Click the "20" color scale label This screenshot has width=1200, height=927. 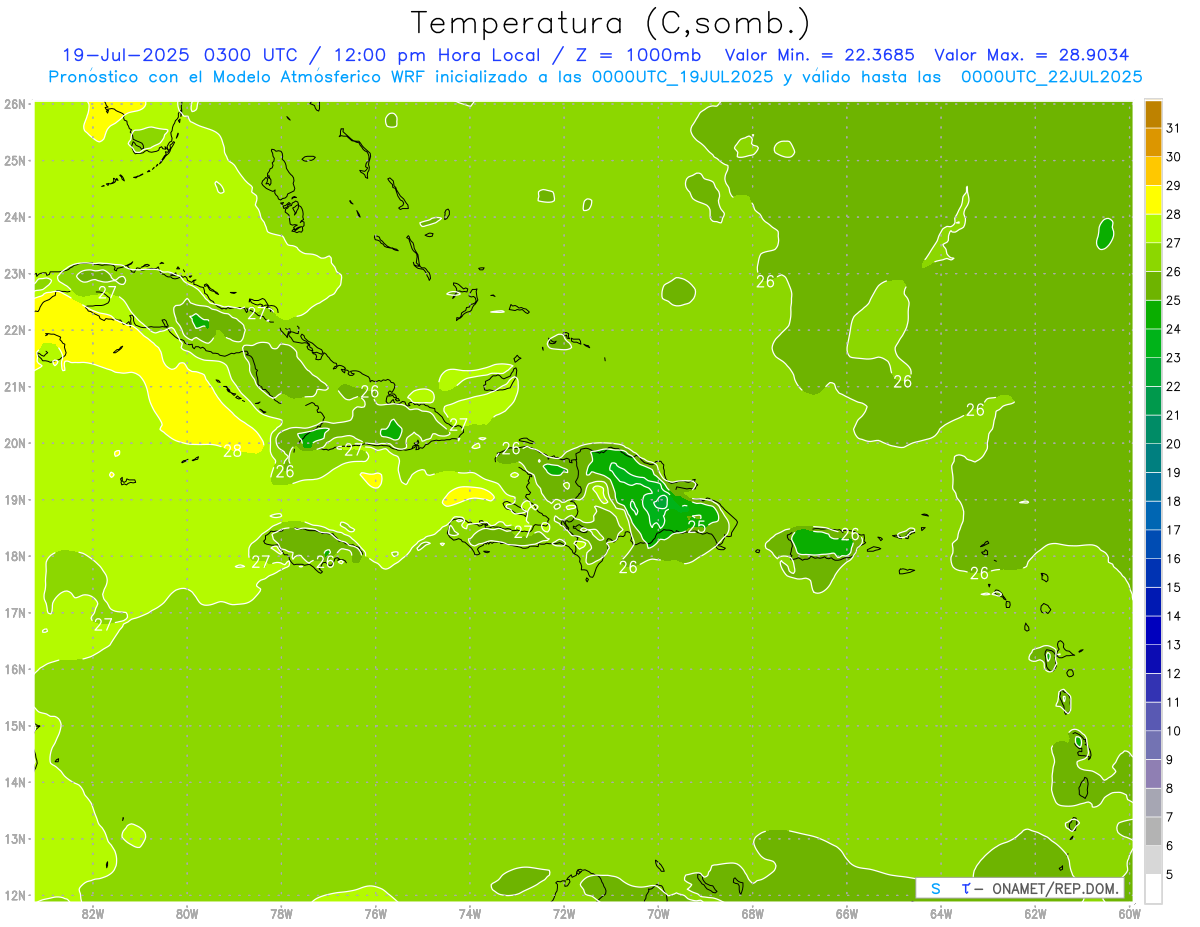click(1174, 444)
